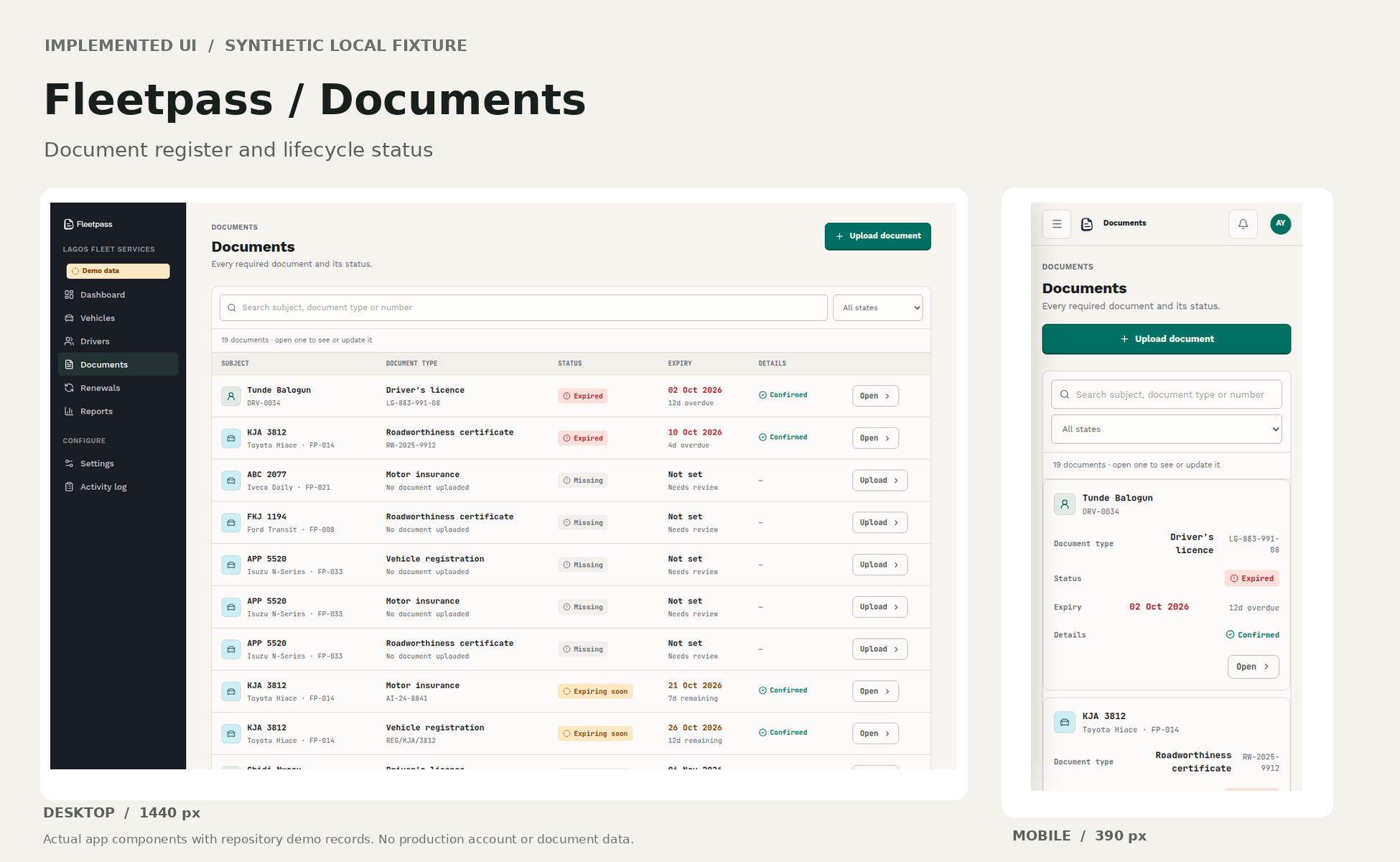Open the AY profile avatar

(x=1280, y=224)
